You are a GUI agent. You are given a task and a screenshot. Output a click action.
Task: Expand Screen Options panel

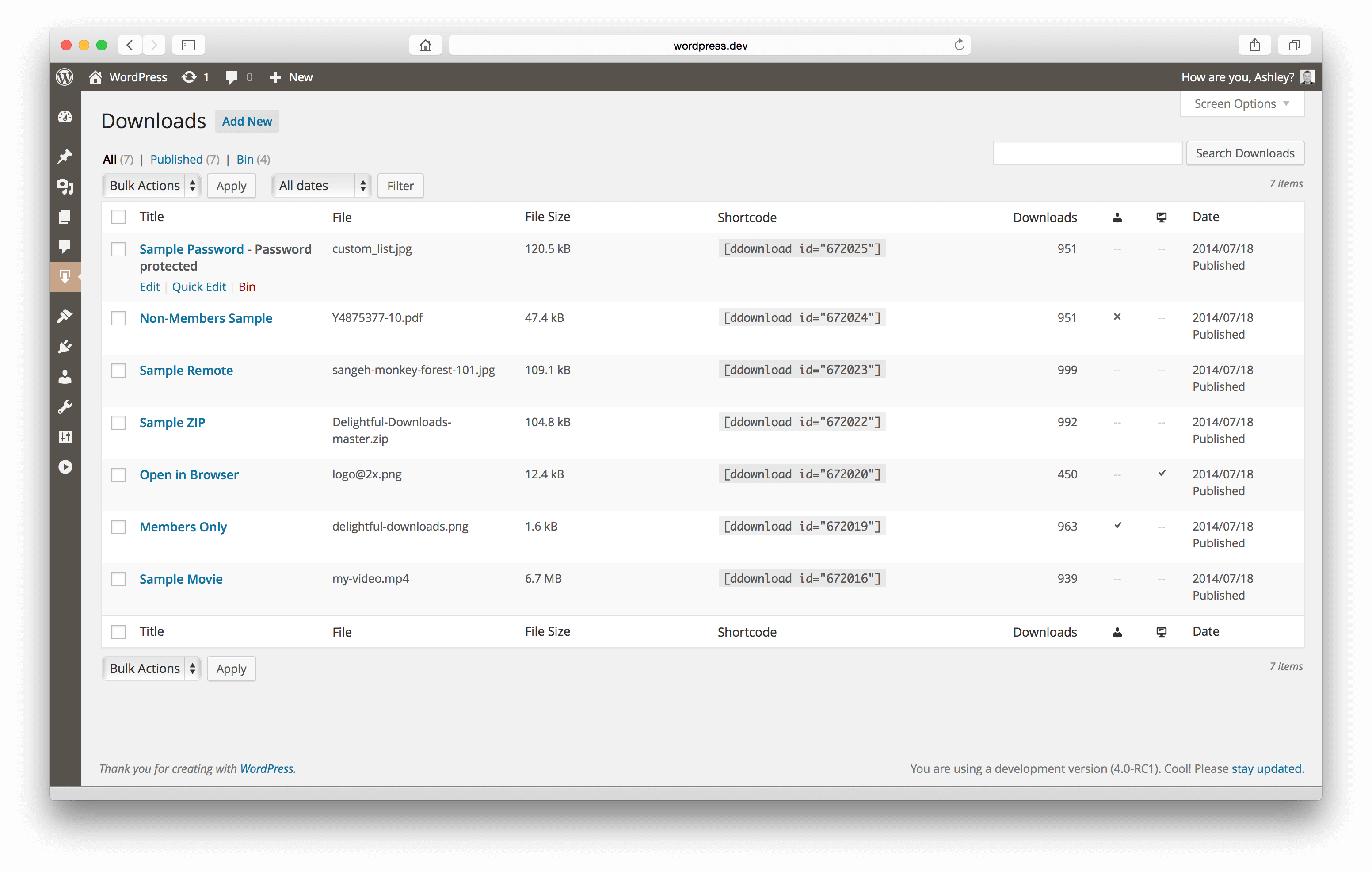[1240, 103]
